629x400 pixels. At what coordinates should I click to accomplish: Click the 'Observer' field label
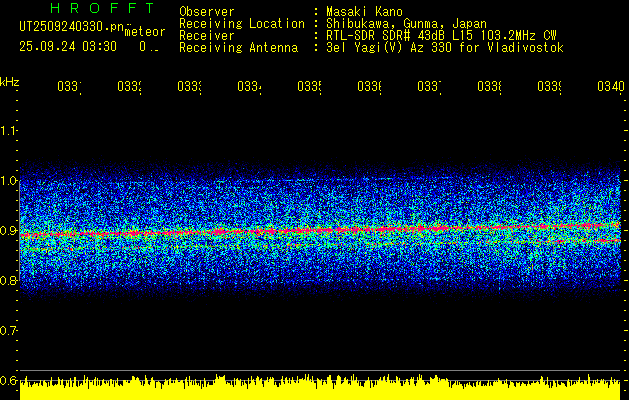point(207,12)
